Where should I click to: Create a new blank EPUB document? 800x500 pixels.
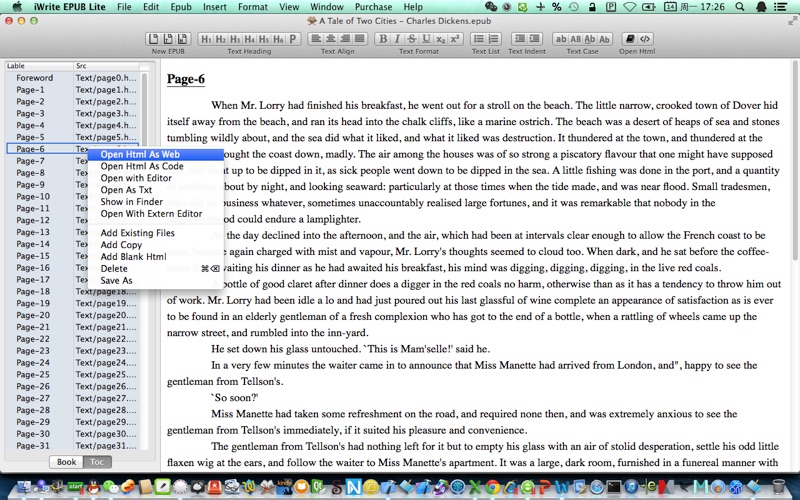[153, 39]
